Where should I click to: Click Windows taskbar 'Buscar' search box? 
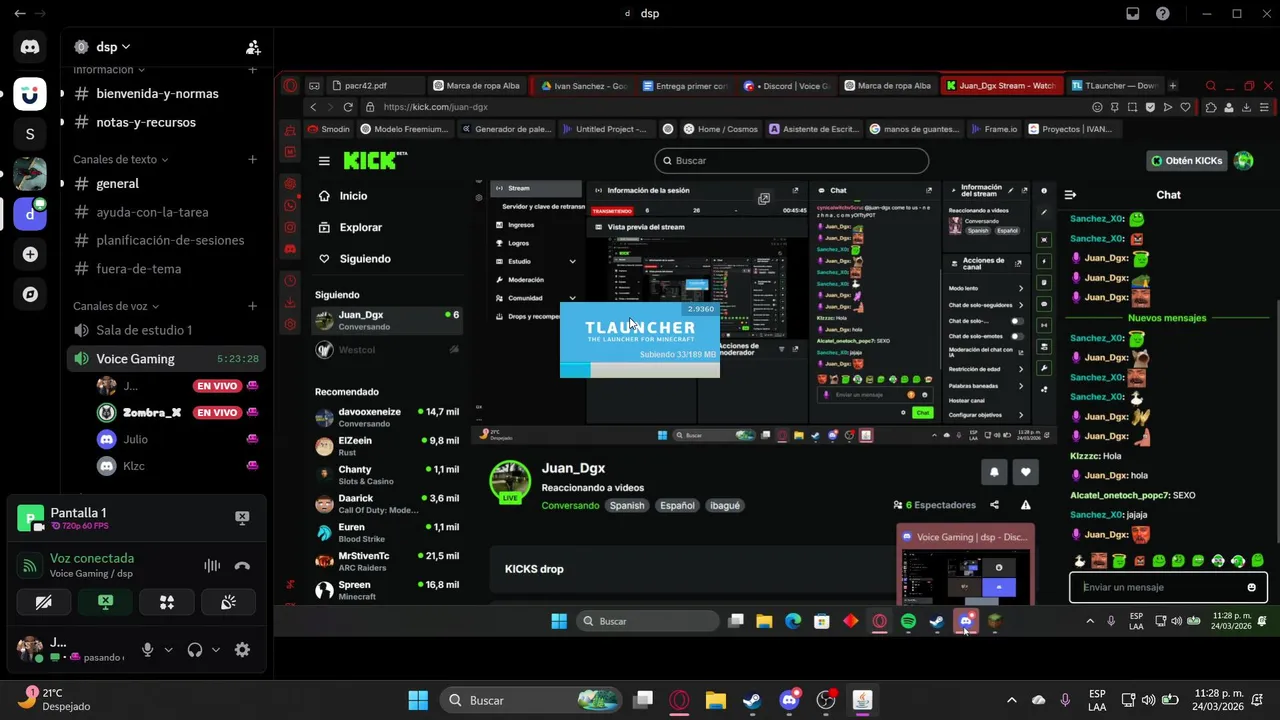[x=532, y=700]
